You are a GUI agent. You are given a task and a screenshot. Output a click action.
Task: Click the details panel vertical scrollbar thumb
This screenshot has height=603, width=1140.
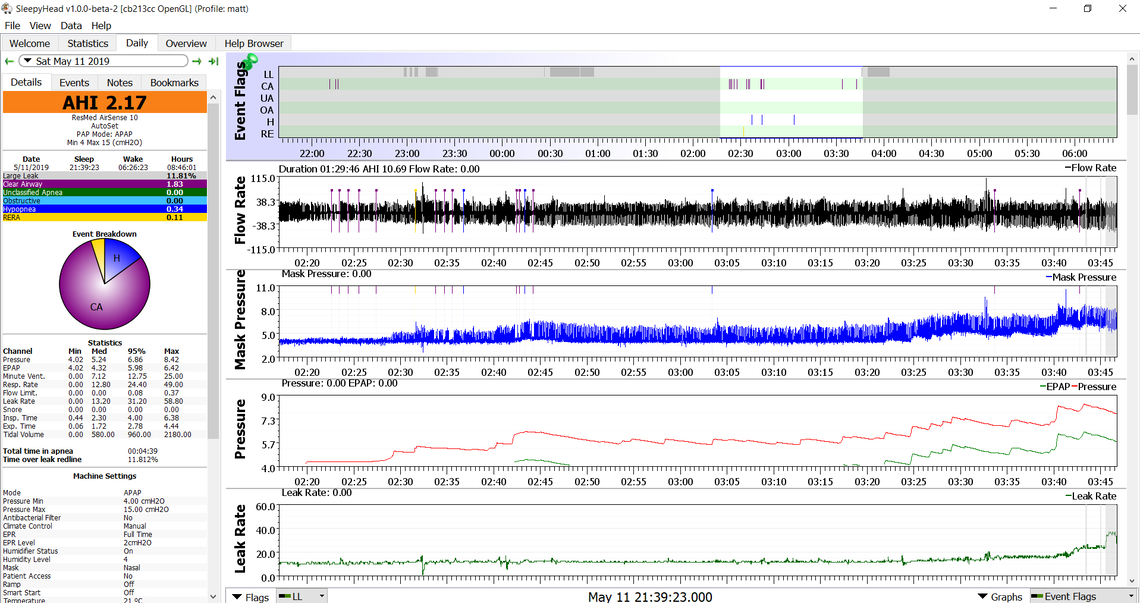(213, 271)
